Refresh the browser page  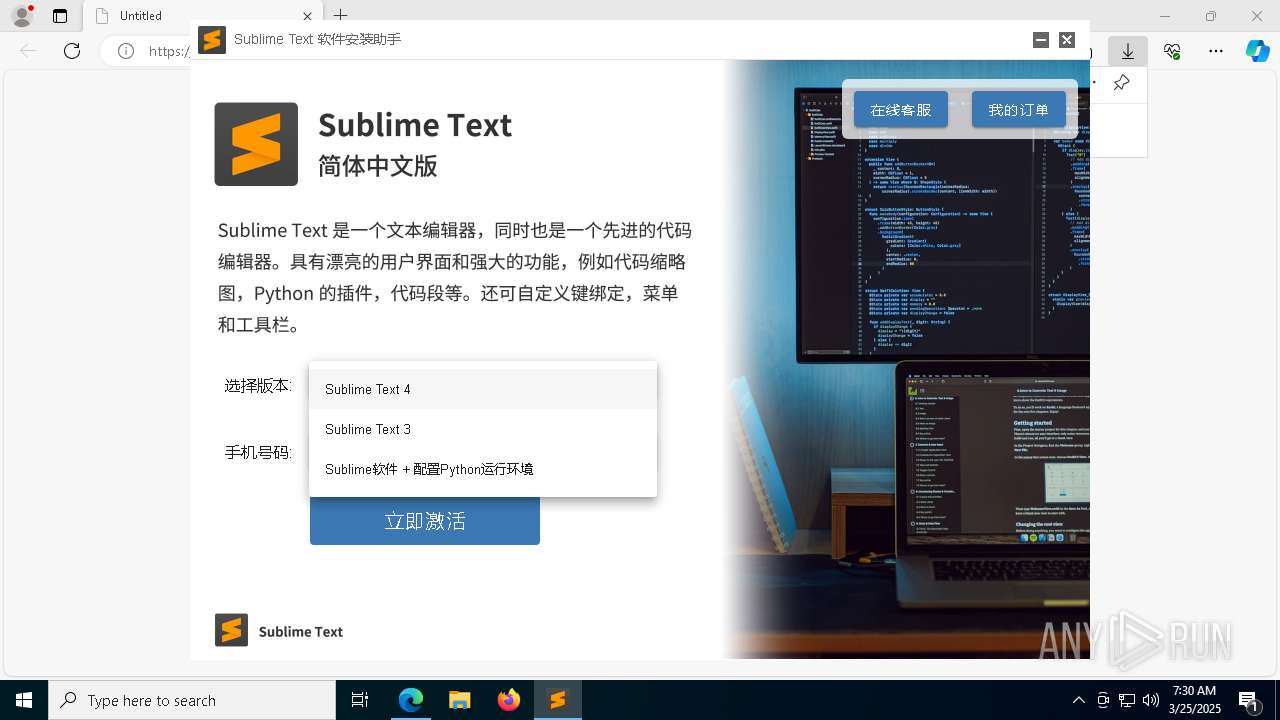pyautogui.click(x=72, y=51)
